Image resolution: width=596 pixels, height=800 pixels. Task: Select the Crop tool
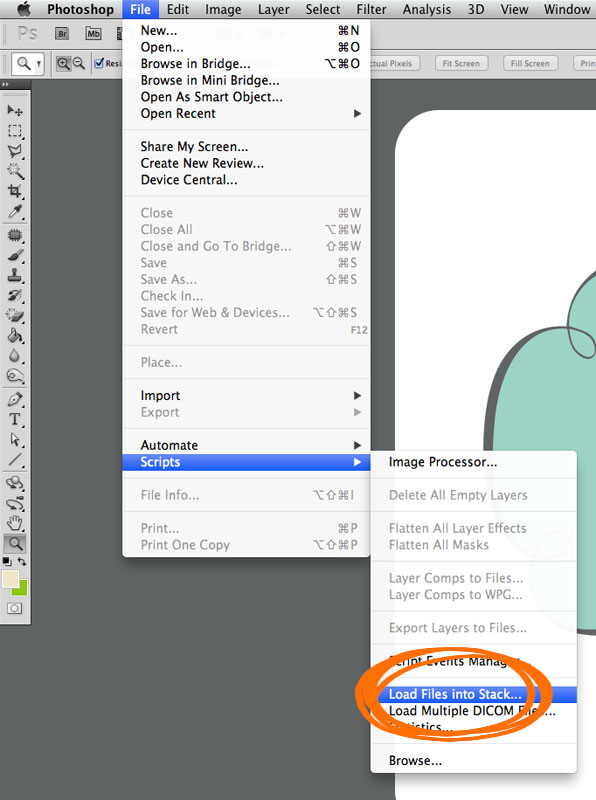pos(15,191)
